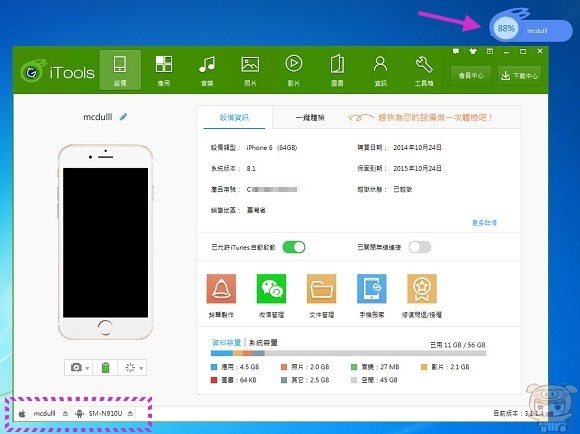Open the Member Center button
Image resolution: width=580 pixels, height=434 pixels.
[471, 75]
